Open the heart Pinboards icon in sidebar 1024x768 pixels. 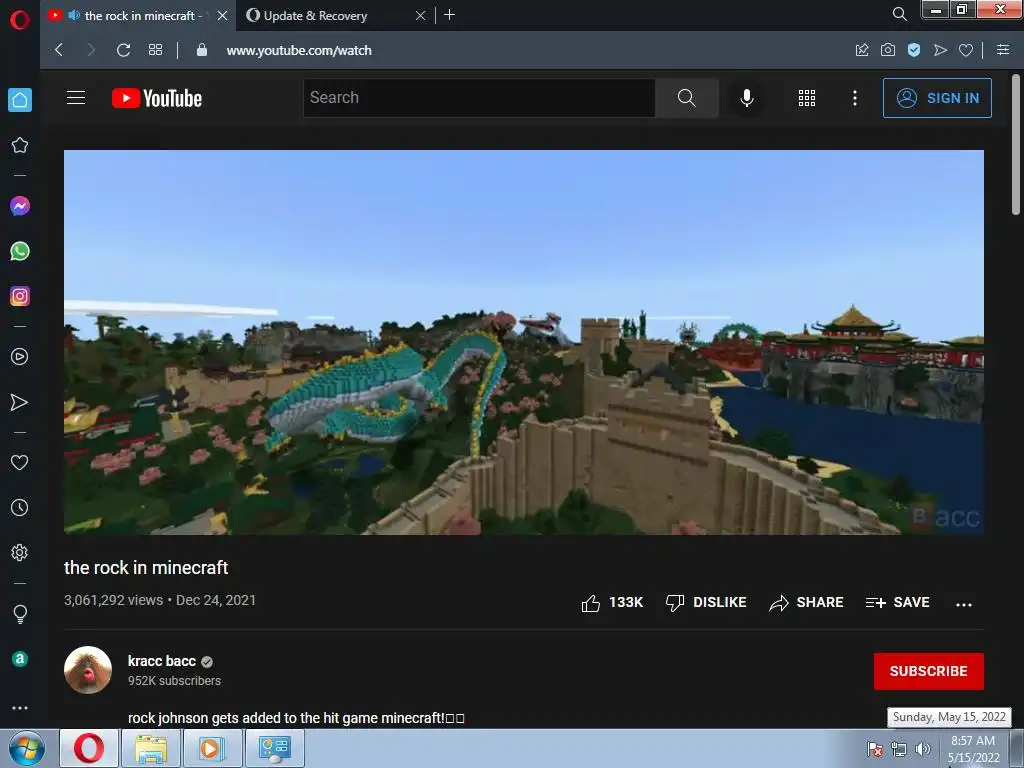[20, 463]
